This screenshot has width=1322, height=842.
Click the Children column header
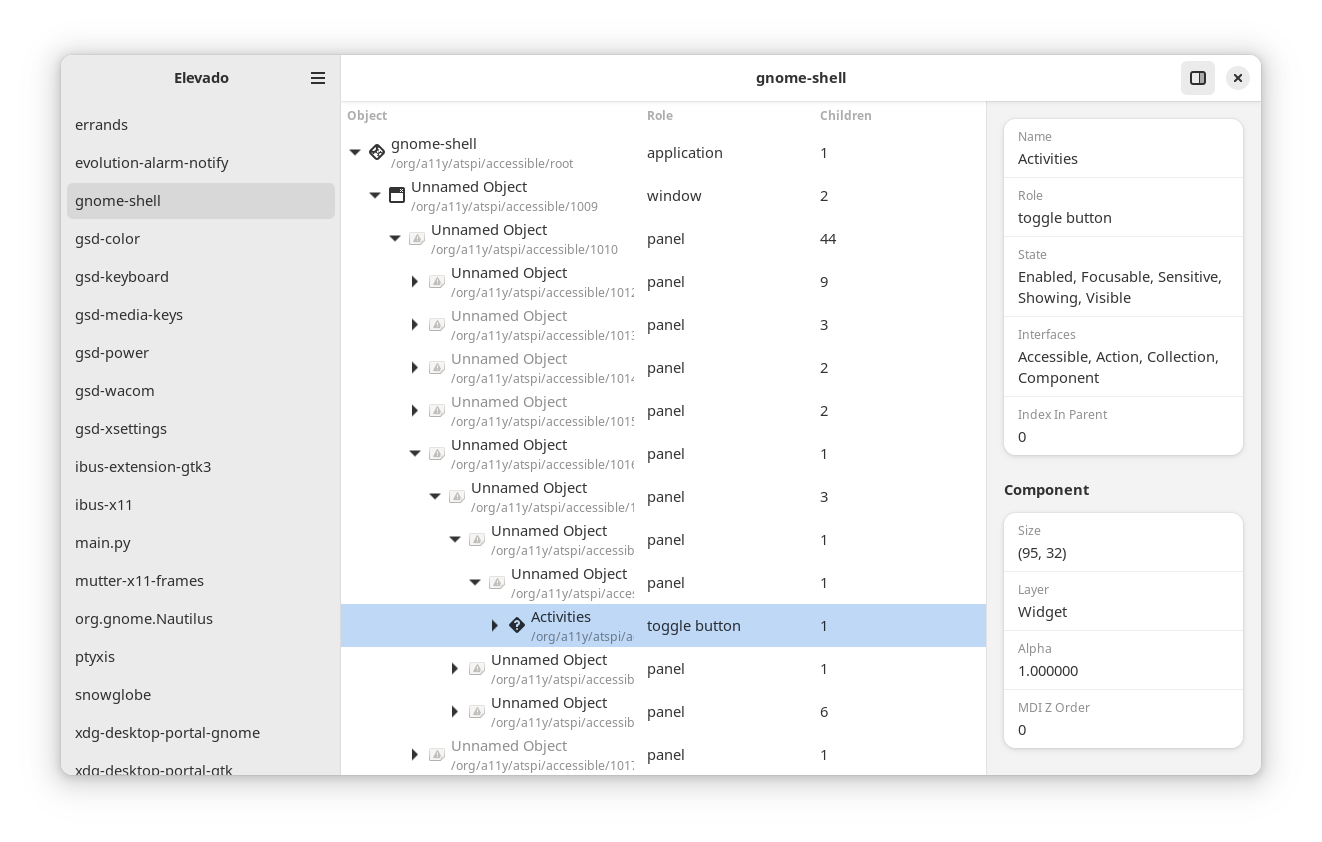pos(846,116)
